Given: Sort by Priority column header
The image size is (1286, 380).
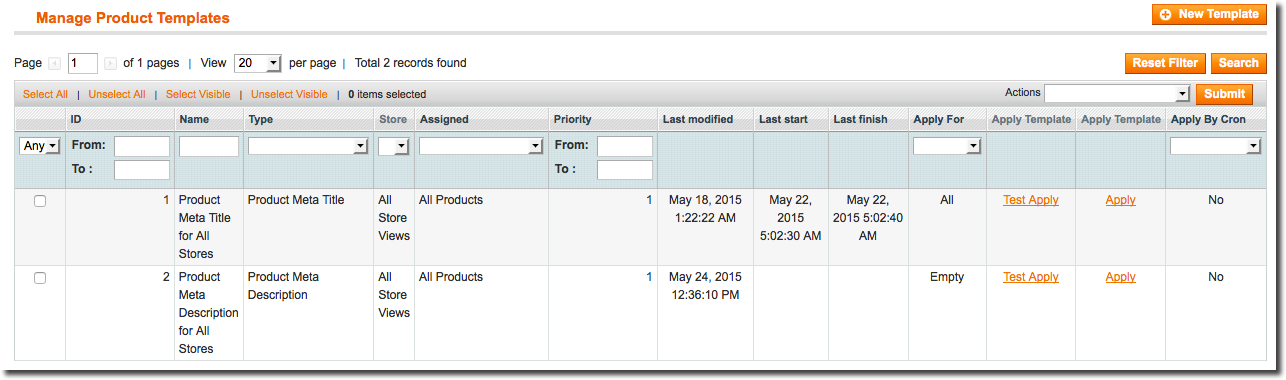Looking at the screenshot, I should [573, 119].
